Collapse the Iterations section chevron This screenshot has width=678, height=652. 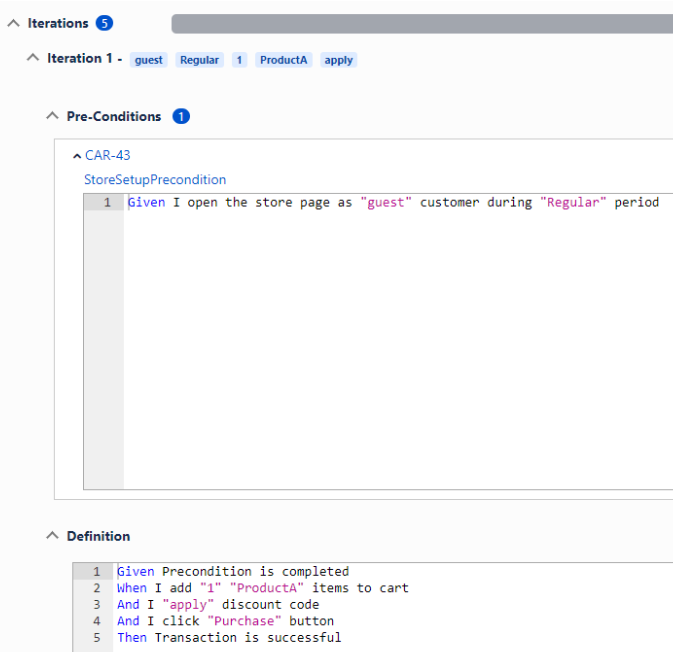(14, 23)
